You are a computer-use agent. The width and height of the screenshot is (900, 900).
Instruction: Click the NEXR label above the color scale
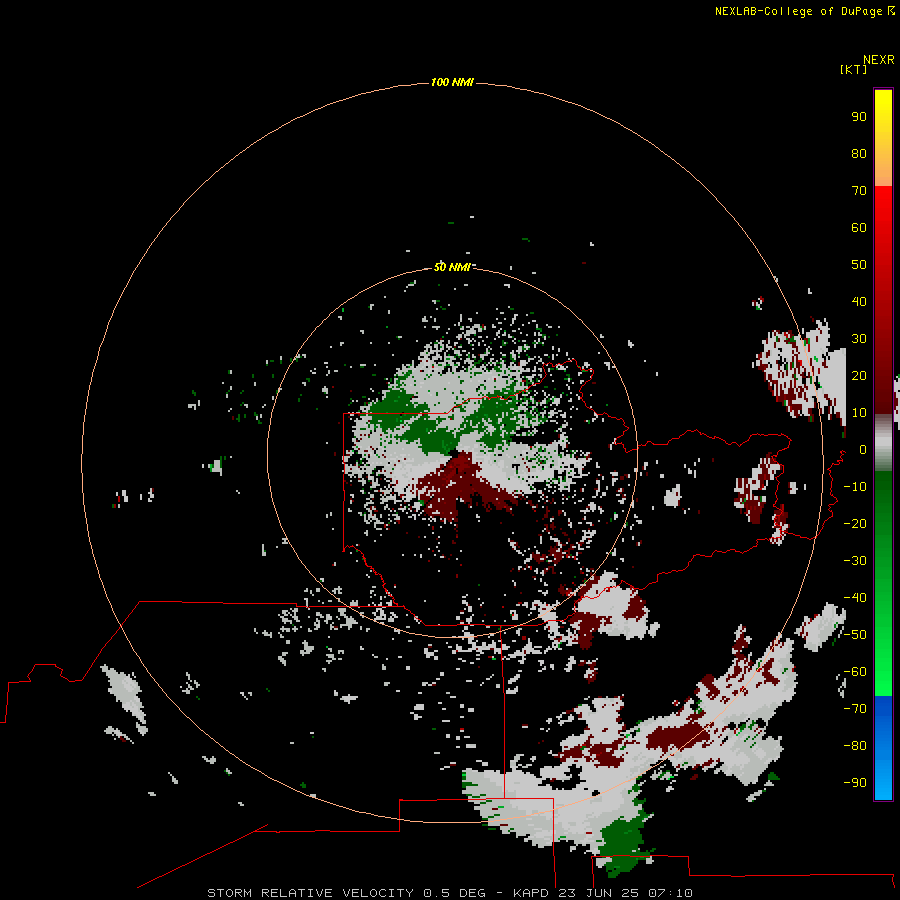click(879, 60)
